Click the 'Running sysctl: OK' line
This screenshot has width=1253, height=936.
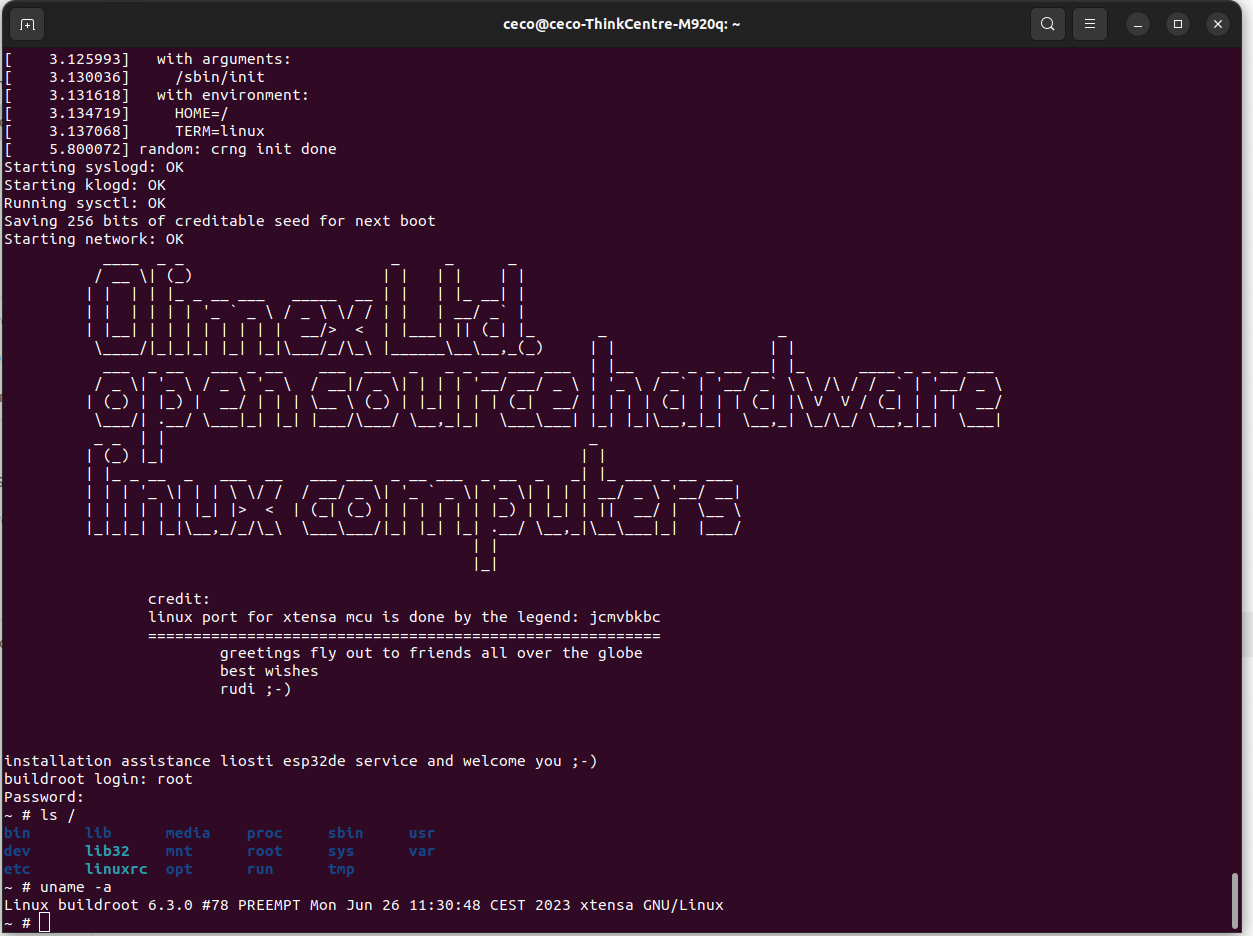tap(85, 203)
